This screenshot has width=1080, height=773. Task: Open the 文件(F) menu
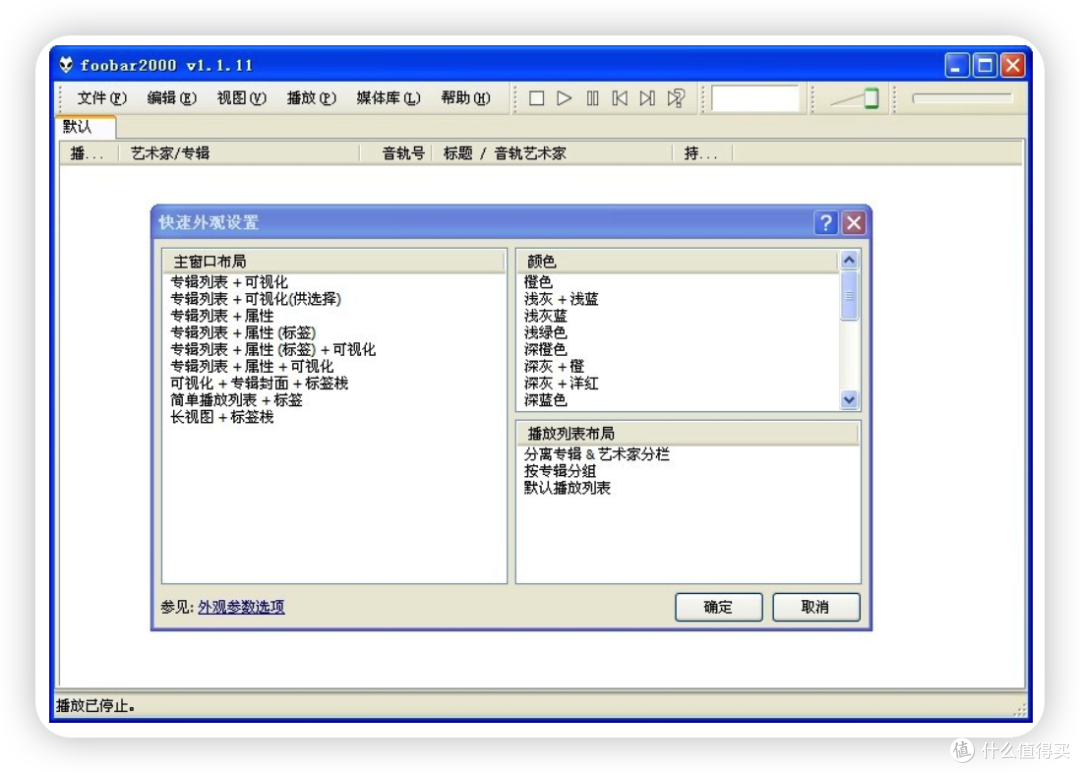pyautogui.click(x=102, y=98)
